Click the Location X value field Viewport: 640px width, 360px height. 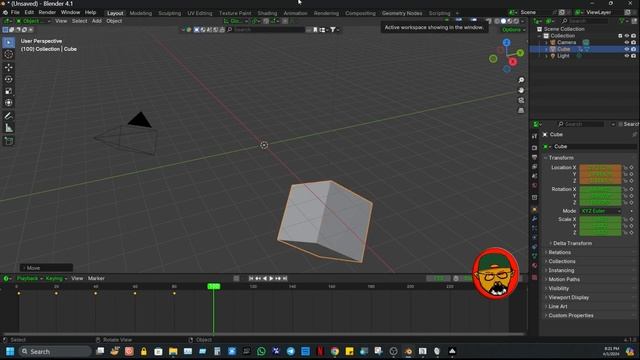click(600, 167)
